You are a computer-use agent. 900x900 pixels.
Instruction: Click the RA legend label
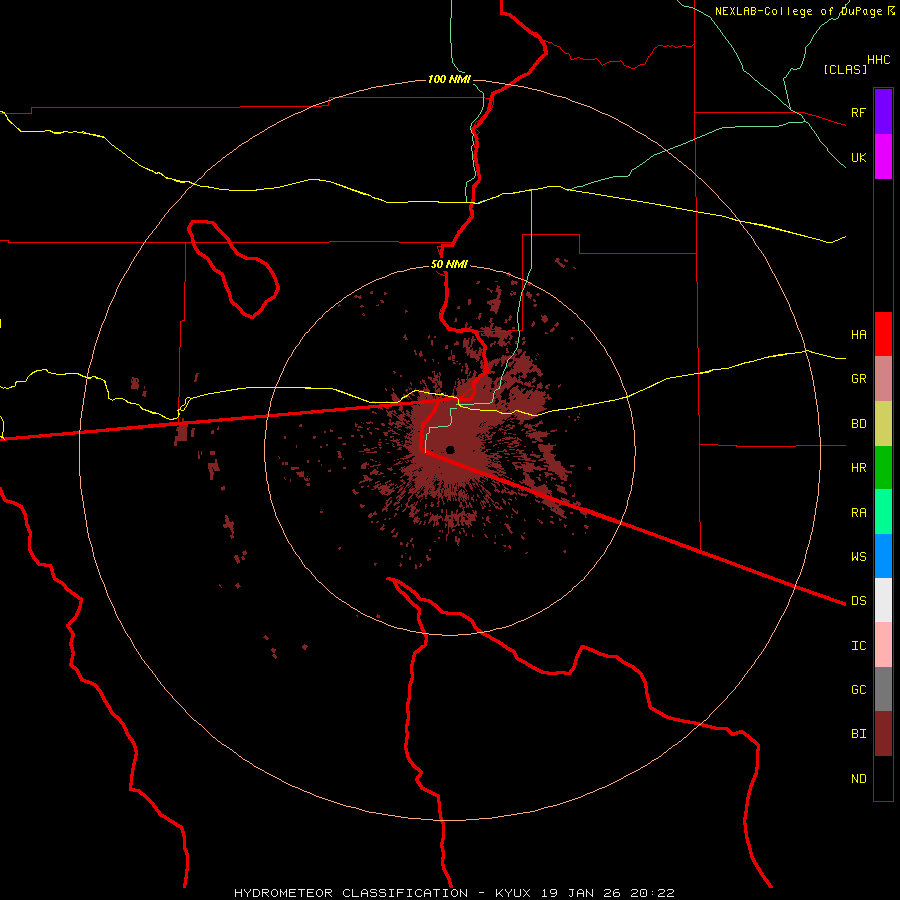click(x=858, y=513)
